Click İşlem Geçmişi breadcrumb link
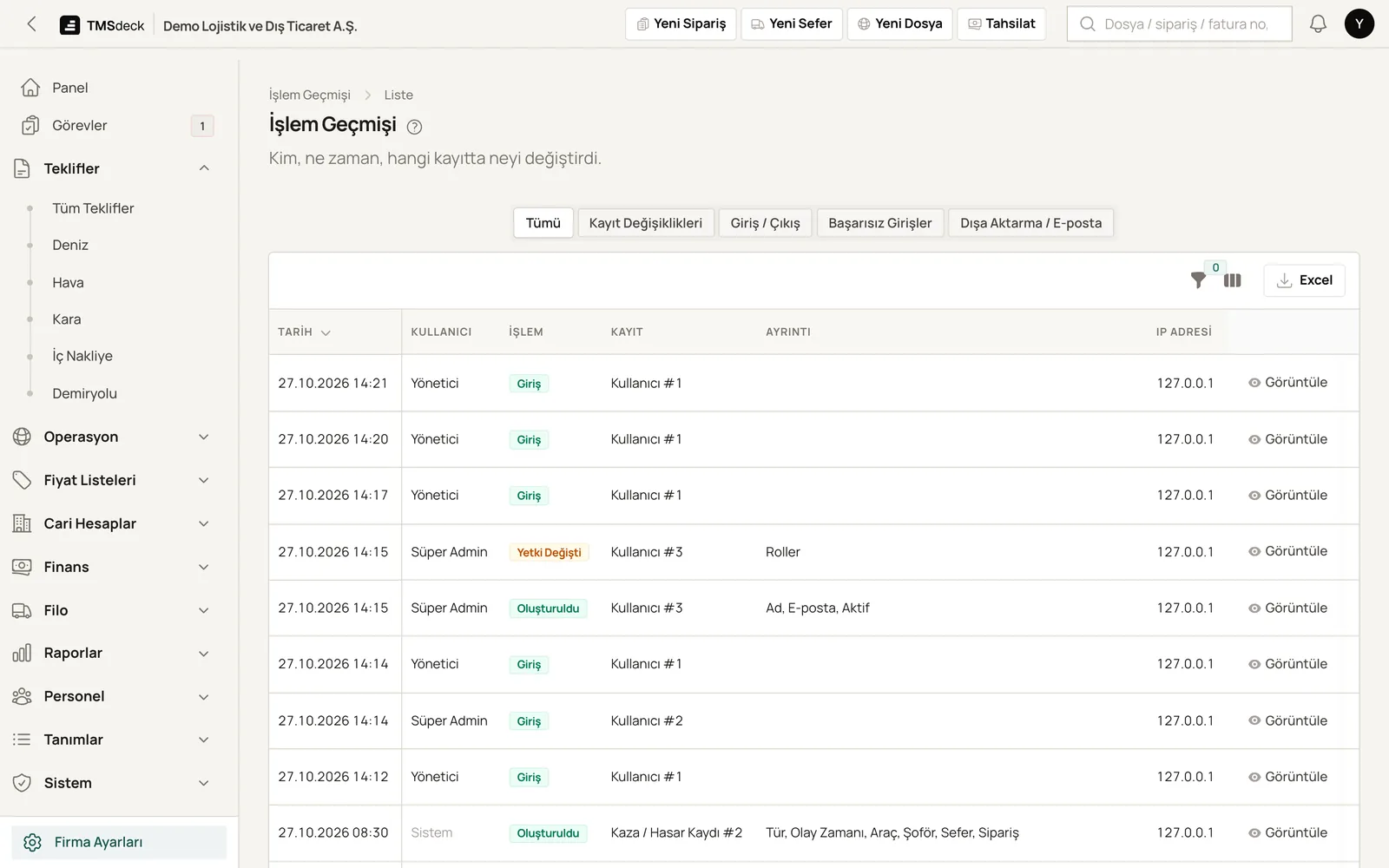 pos(310,95)
